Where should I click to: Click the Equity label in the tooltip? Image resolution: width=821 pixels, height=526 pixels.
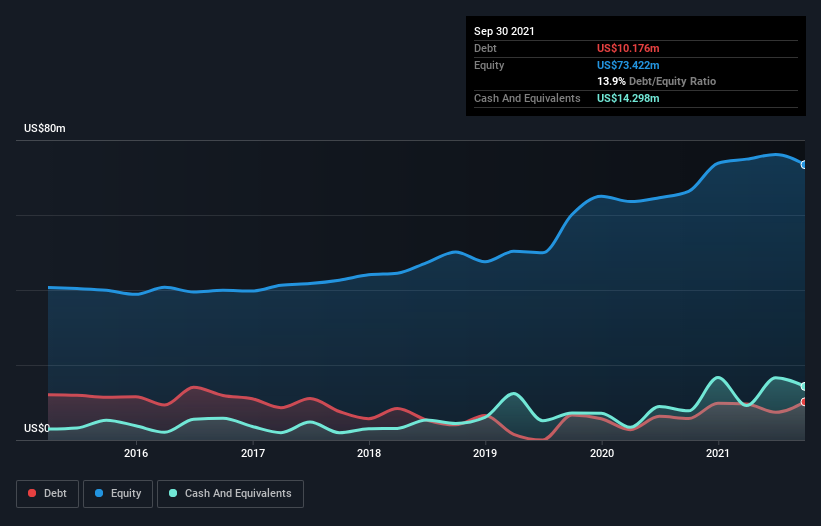pyautogui.click(x=489, y=65)
